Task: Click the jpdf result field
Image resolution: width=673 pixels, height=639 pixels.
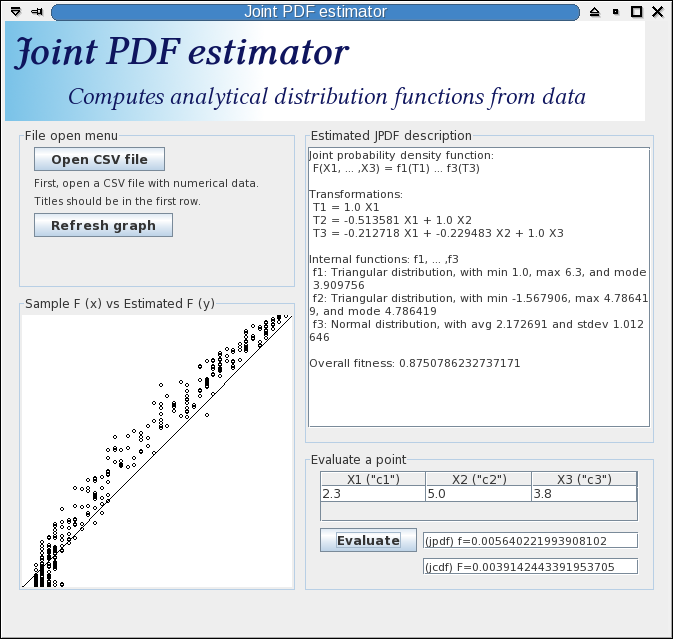Action: pos(530,541)
